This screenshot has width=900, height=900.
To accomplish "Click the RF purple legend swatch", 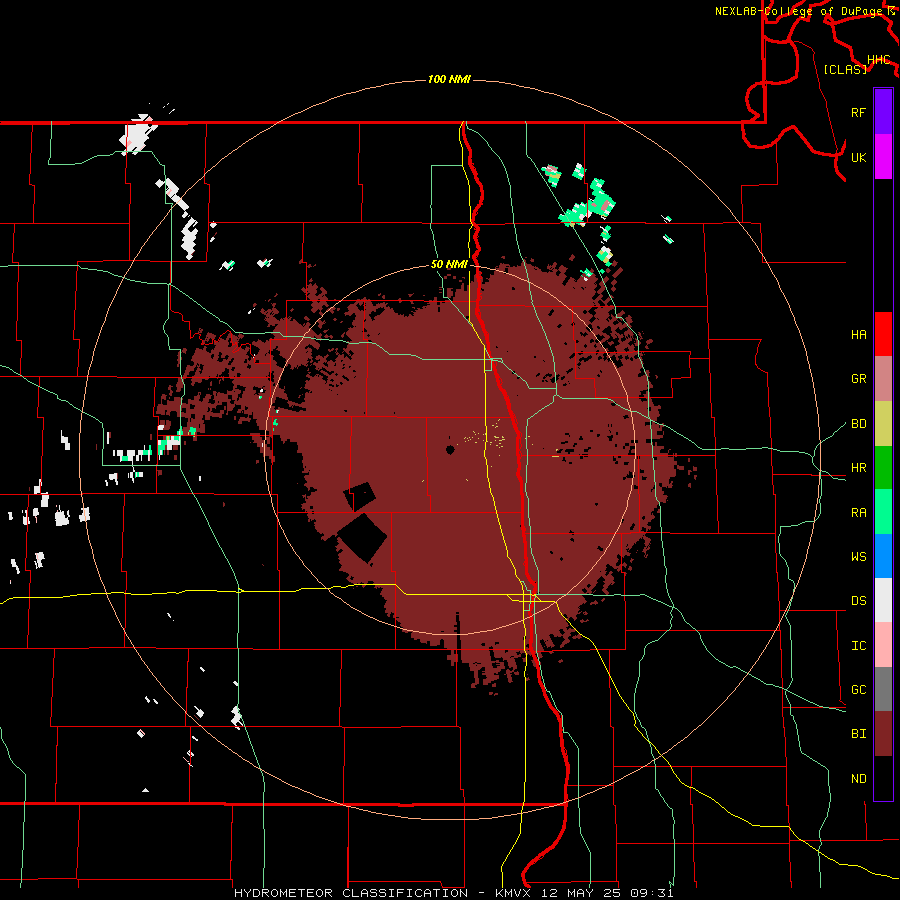I will [x=883, y=112].
